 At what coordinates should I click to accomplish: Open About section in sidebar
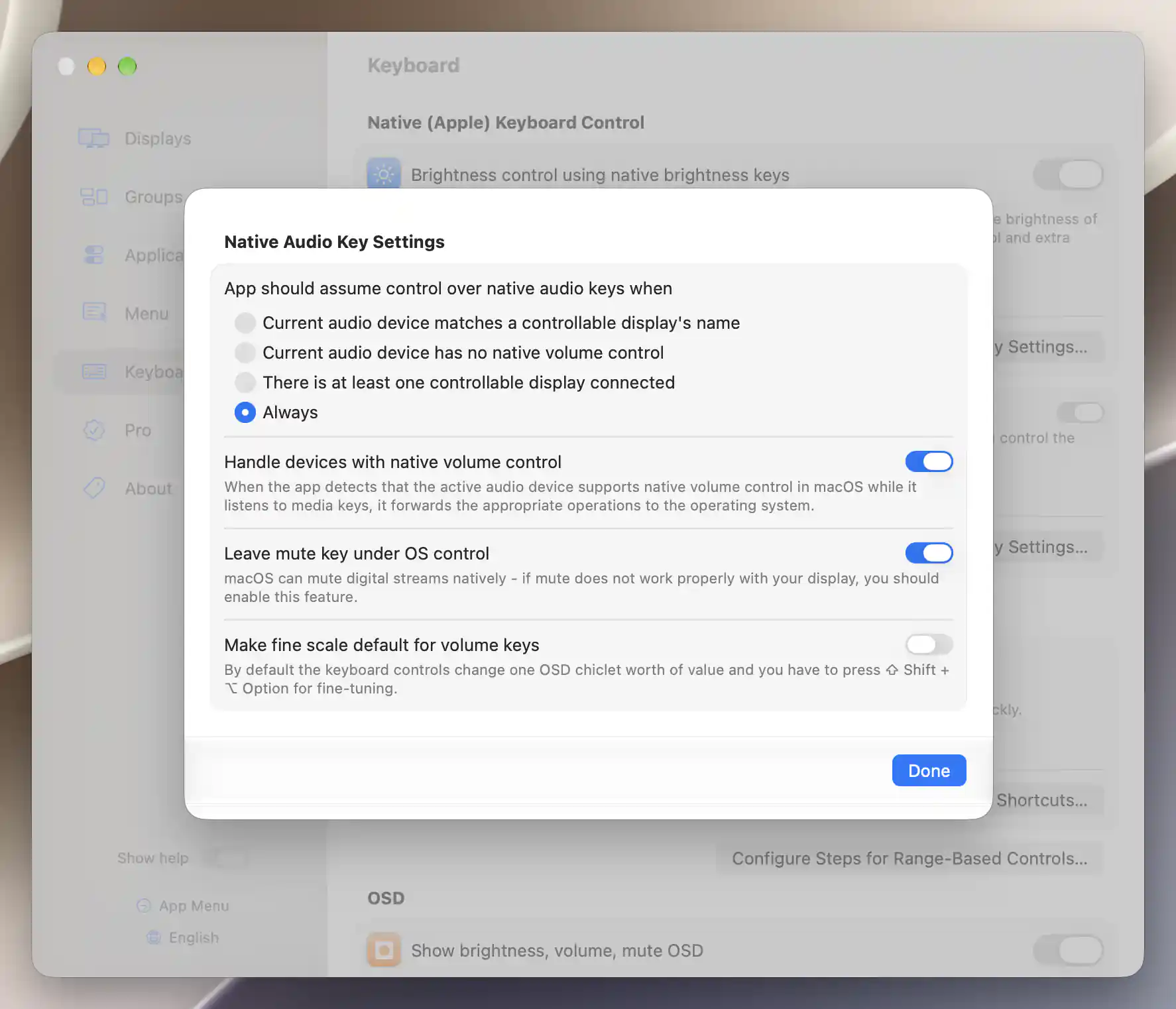[148, 489]
